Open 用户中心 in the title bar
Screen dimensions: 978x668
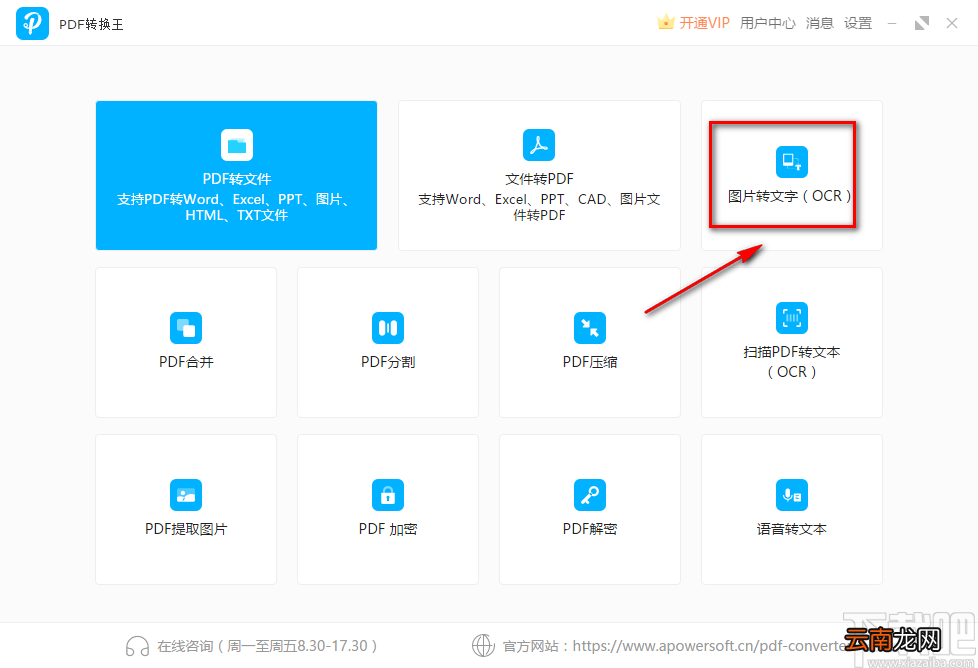point(768,23)
